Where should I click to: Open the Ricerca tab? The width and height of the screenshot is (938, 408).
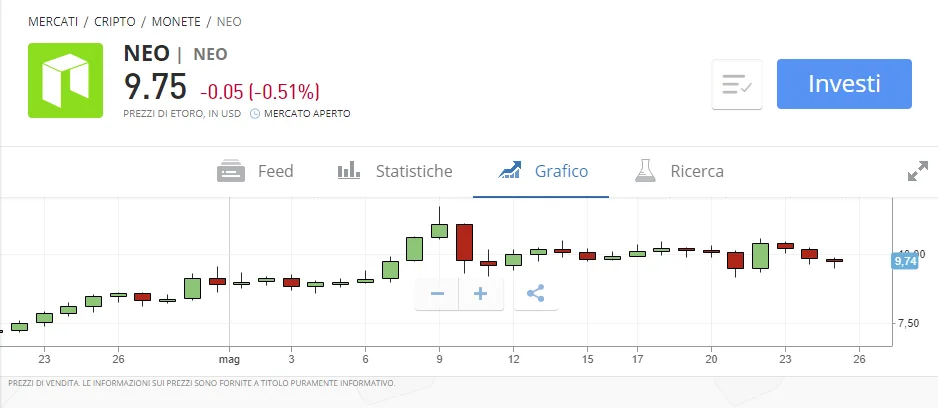(x=679, y=172)
